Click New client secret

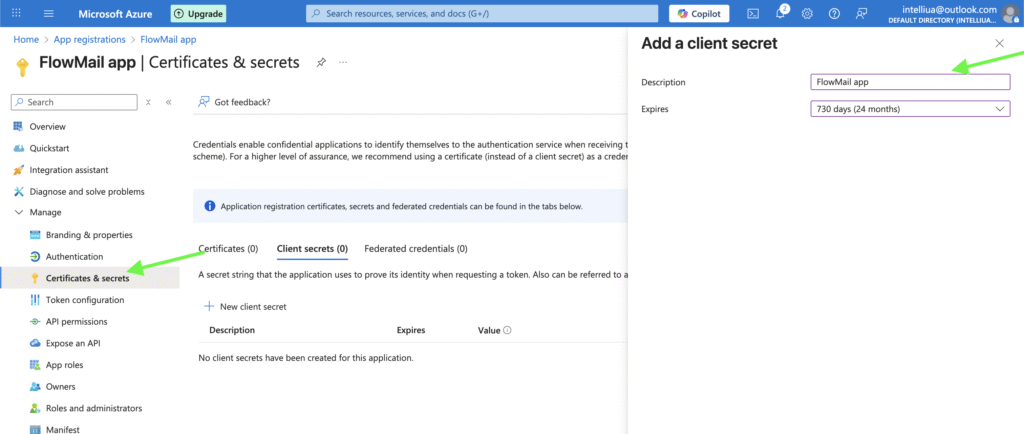[246, 306]
